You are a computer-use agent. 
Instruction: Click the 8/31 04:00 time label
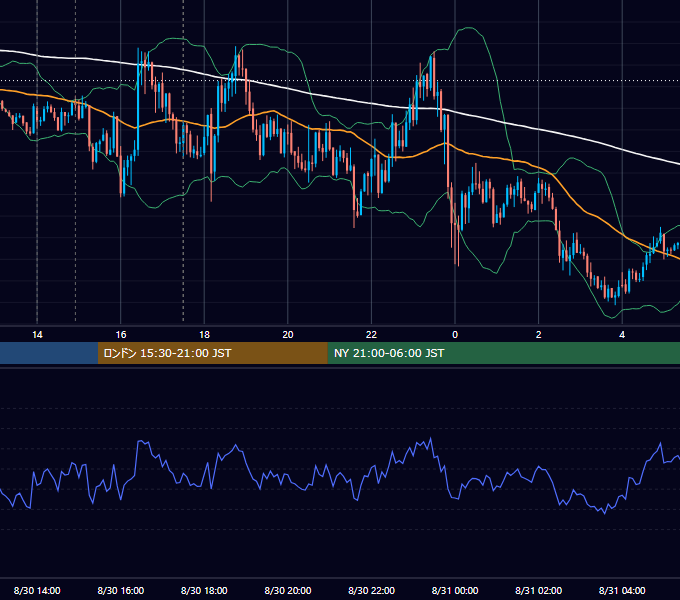[x=622, y=590]
